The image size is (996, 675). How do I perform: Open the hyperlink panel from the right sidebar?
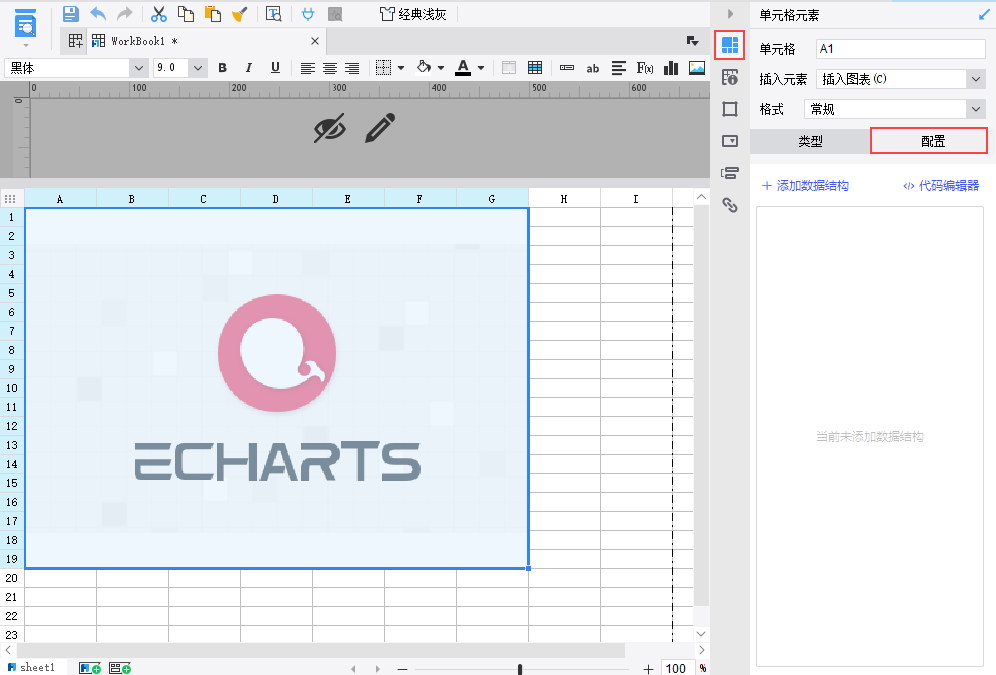730,205
